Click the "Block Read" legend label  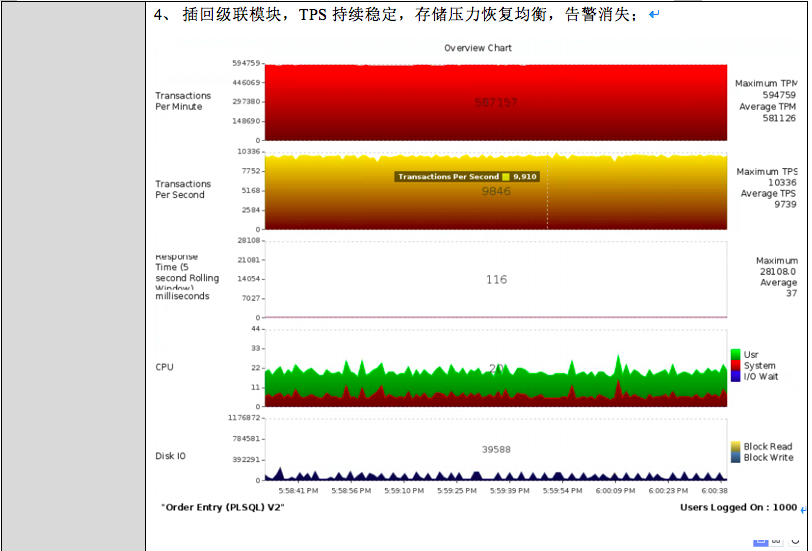pyautogui.click(x=768, y=446)
